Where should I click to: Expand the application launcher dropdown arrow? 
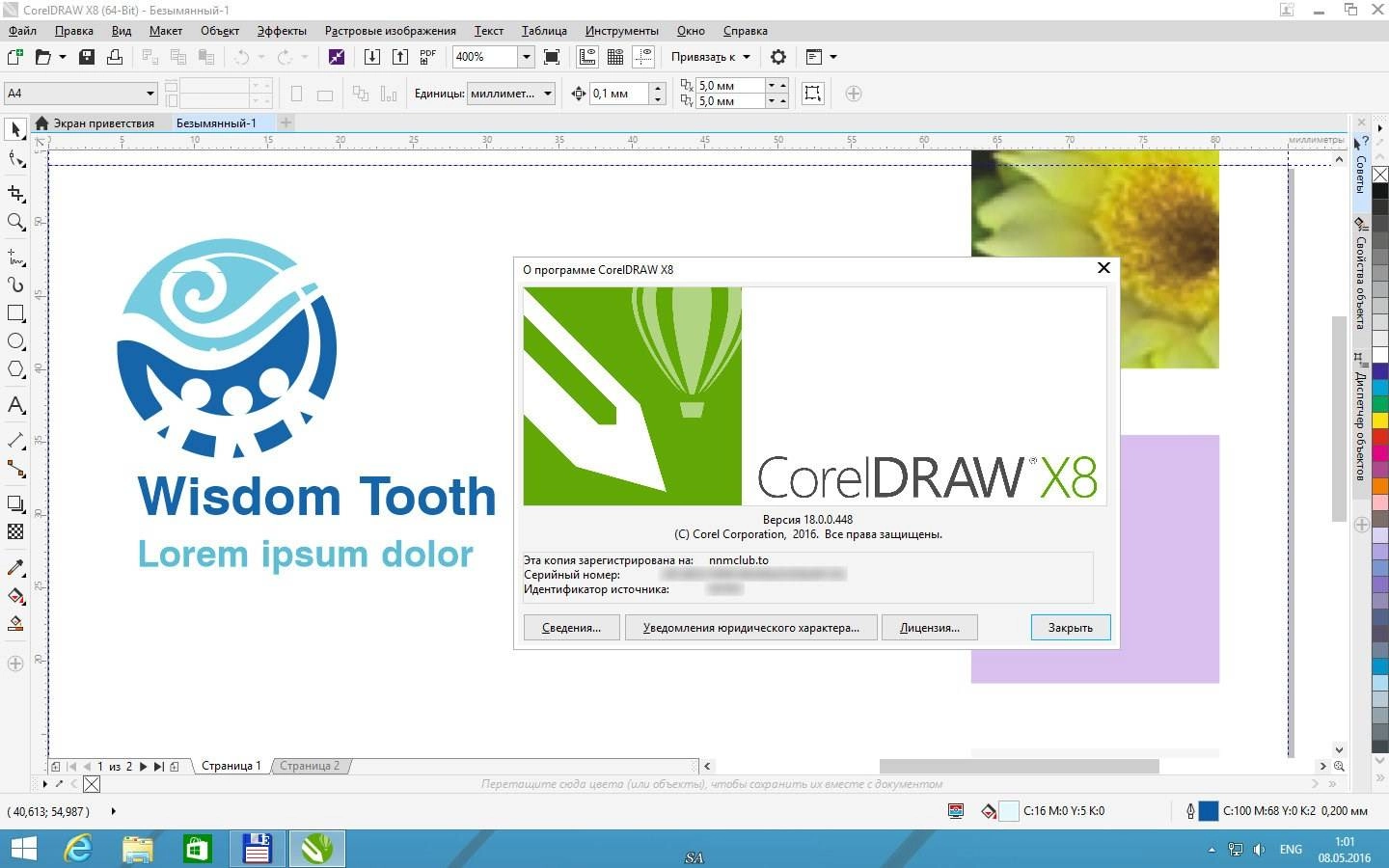tap(833, 57)
